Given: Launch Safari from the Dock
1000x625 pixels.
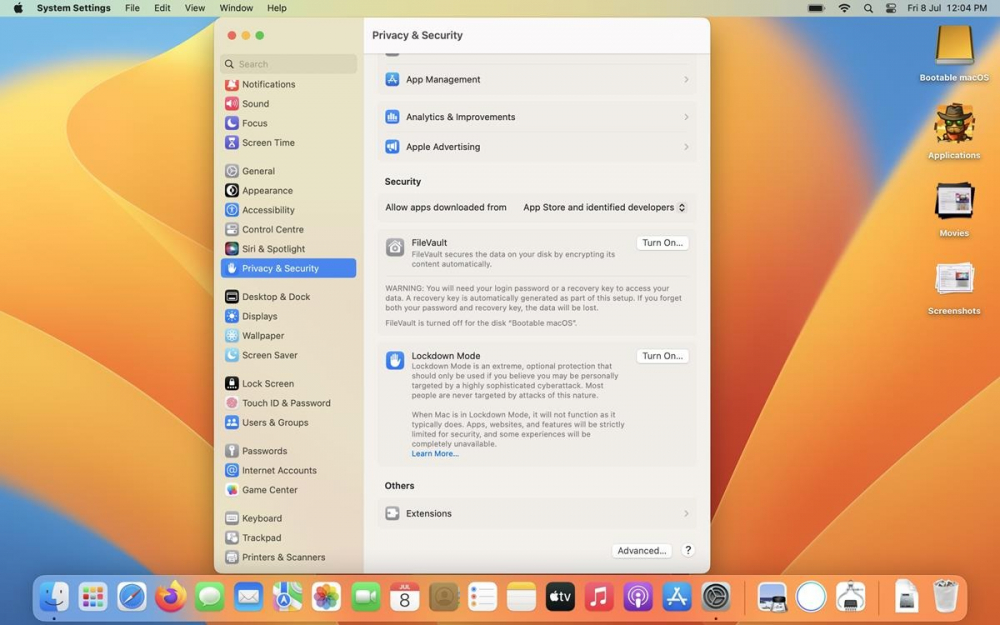Looking at the screenshot, I should click(x=131, y=597).
